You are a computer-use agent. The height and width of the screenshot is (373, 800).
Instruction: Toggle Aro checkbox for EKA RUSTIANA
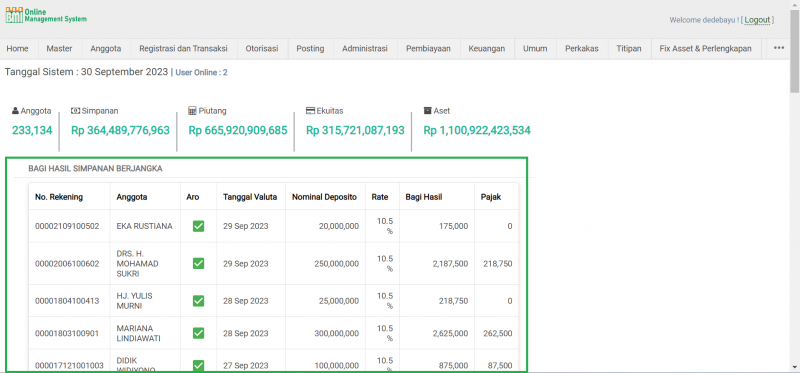198,226
